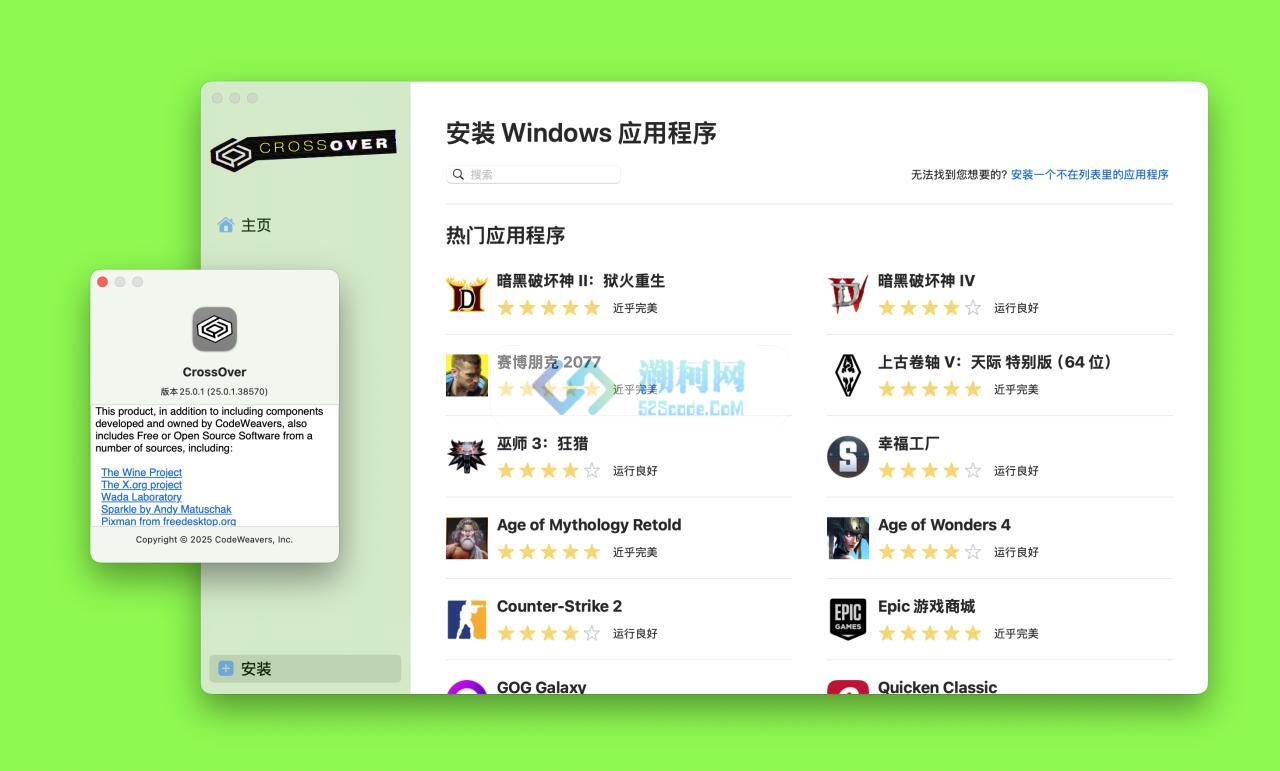Click the Diablo IV game icon
Viewport: 1280px width, 771px height.
[x=848, y=295]
